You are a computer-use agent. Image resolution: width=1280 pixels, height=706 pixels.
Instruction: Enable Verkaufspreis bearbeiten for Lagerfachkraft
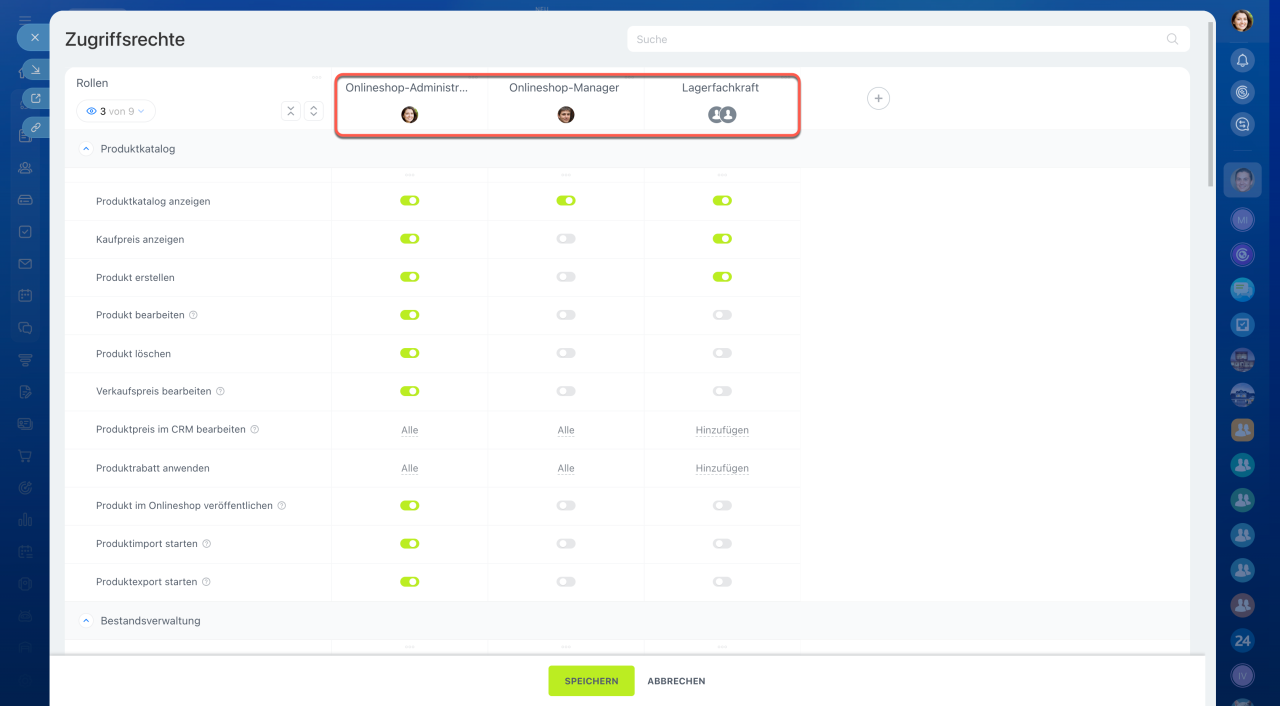coord(722,391)
